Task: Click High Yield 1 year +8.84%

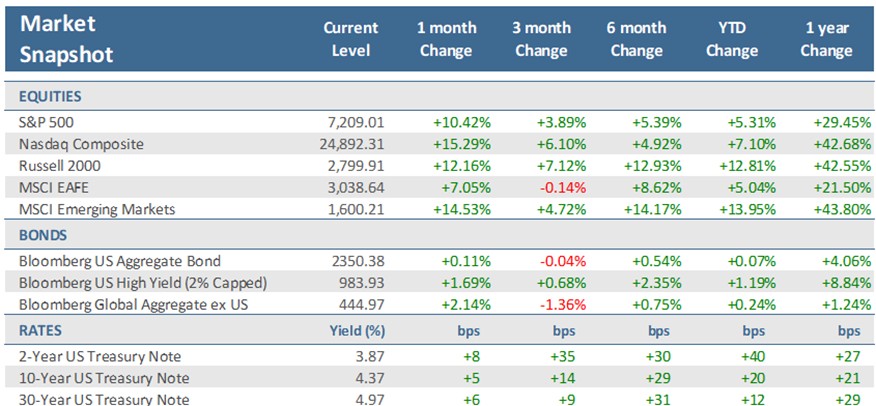Action: [x=846, y=283]
